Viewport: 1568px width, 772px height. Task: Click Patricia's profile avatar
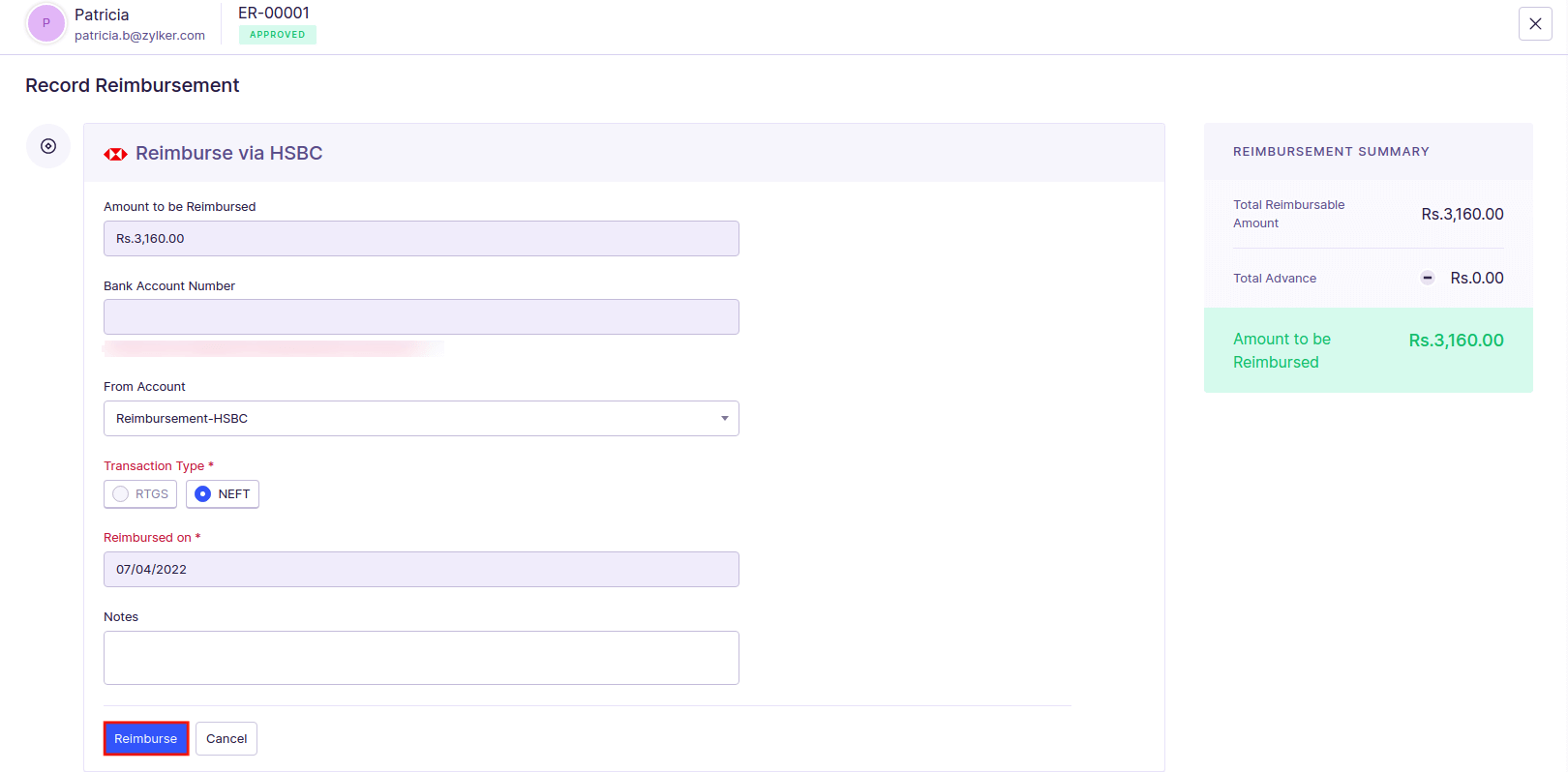pyautogui.click(x=45, y=23)
